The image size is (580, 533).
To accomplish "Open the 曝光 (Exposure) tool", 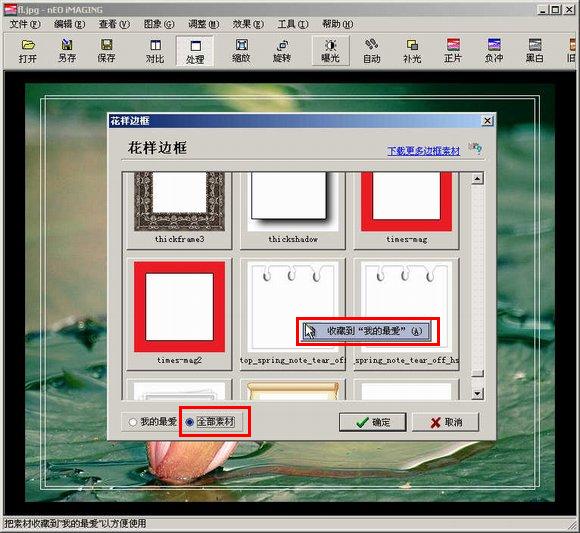I will click(x=330, y=51).
